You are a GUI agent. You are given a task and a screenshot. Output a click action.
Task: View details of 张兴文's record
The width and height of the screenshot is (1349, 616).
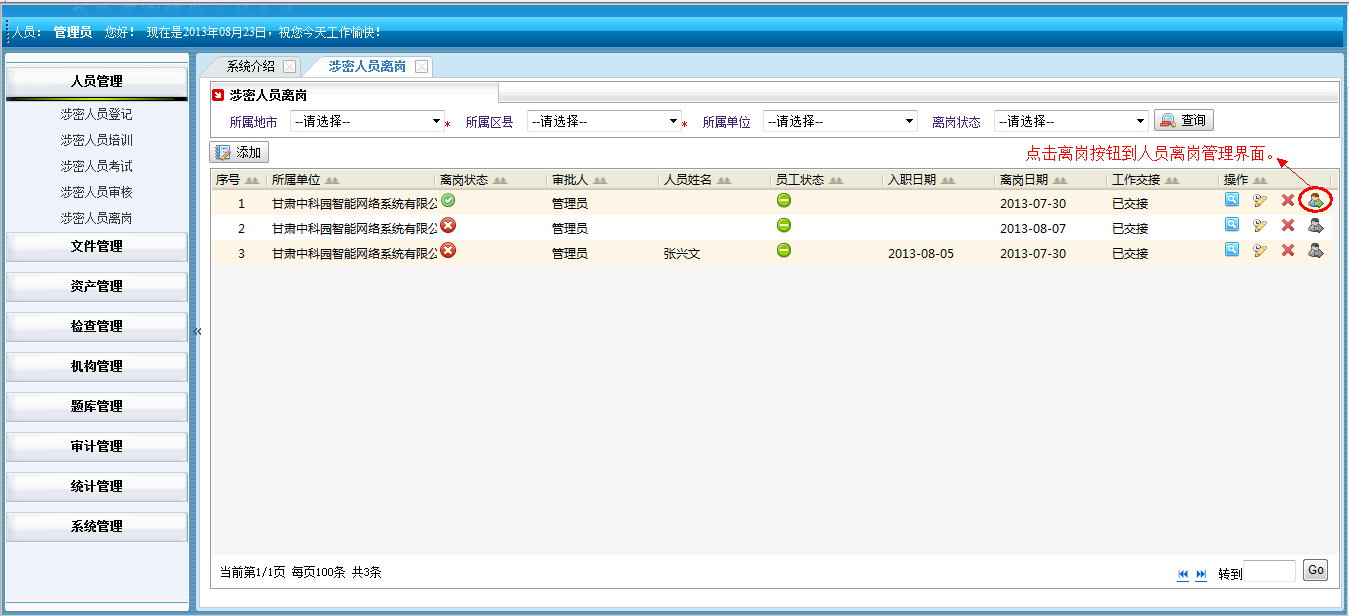[x=1232, y=250]
